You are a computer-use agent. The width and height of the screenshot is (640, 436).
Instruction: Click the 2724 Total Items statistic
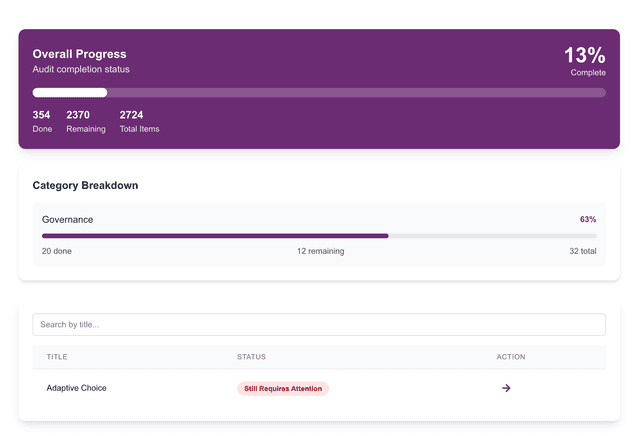[139, 121]
